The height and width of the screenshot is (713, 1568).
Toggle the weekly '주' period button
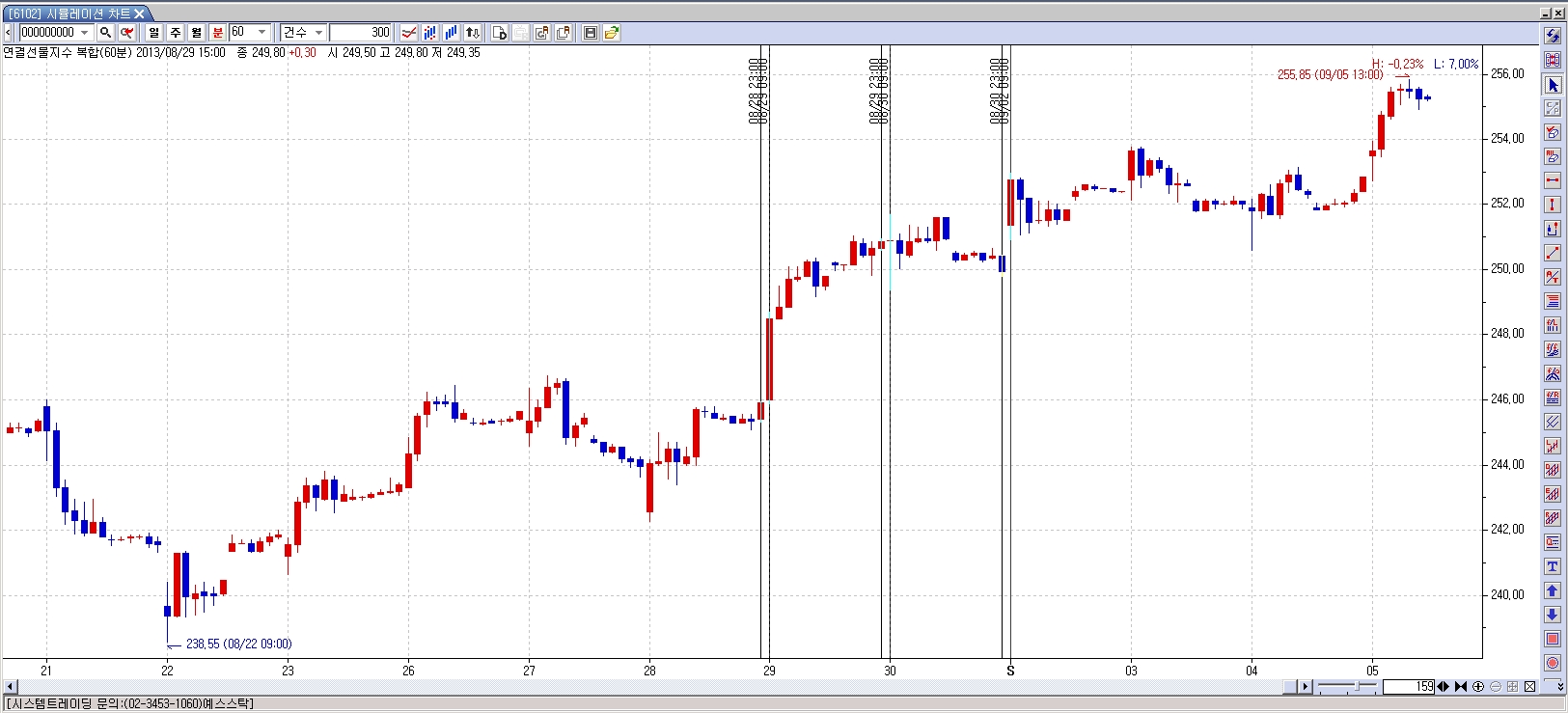click(x=176, y=33)
